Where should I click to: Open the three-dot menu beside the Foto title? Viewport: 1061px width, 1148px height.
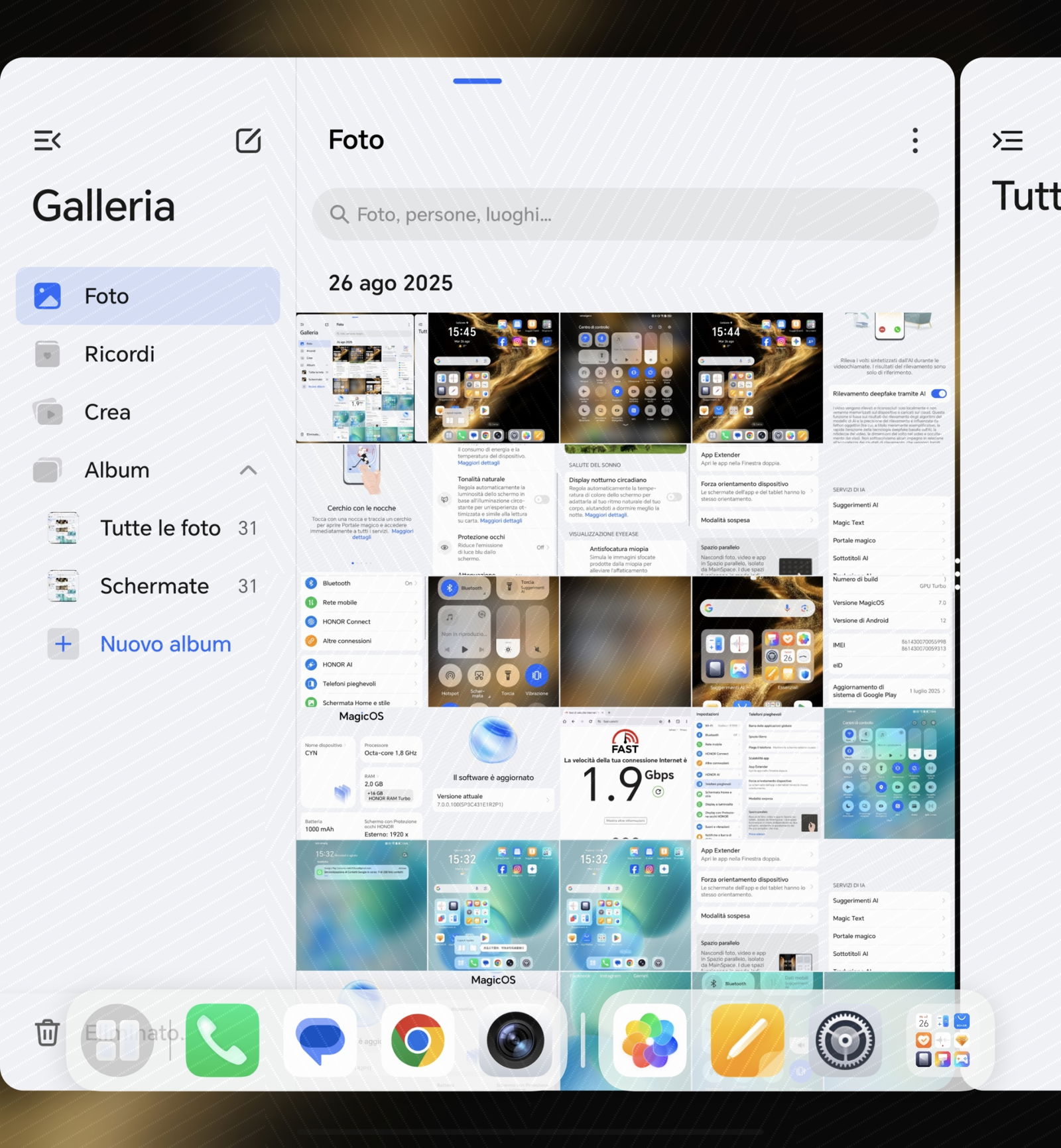(915, 141)
